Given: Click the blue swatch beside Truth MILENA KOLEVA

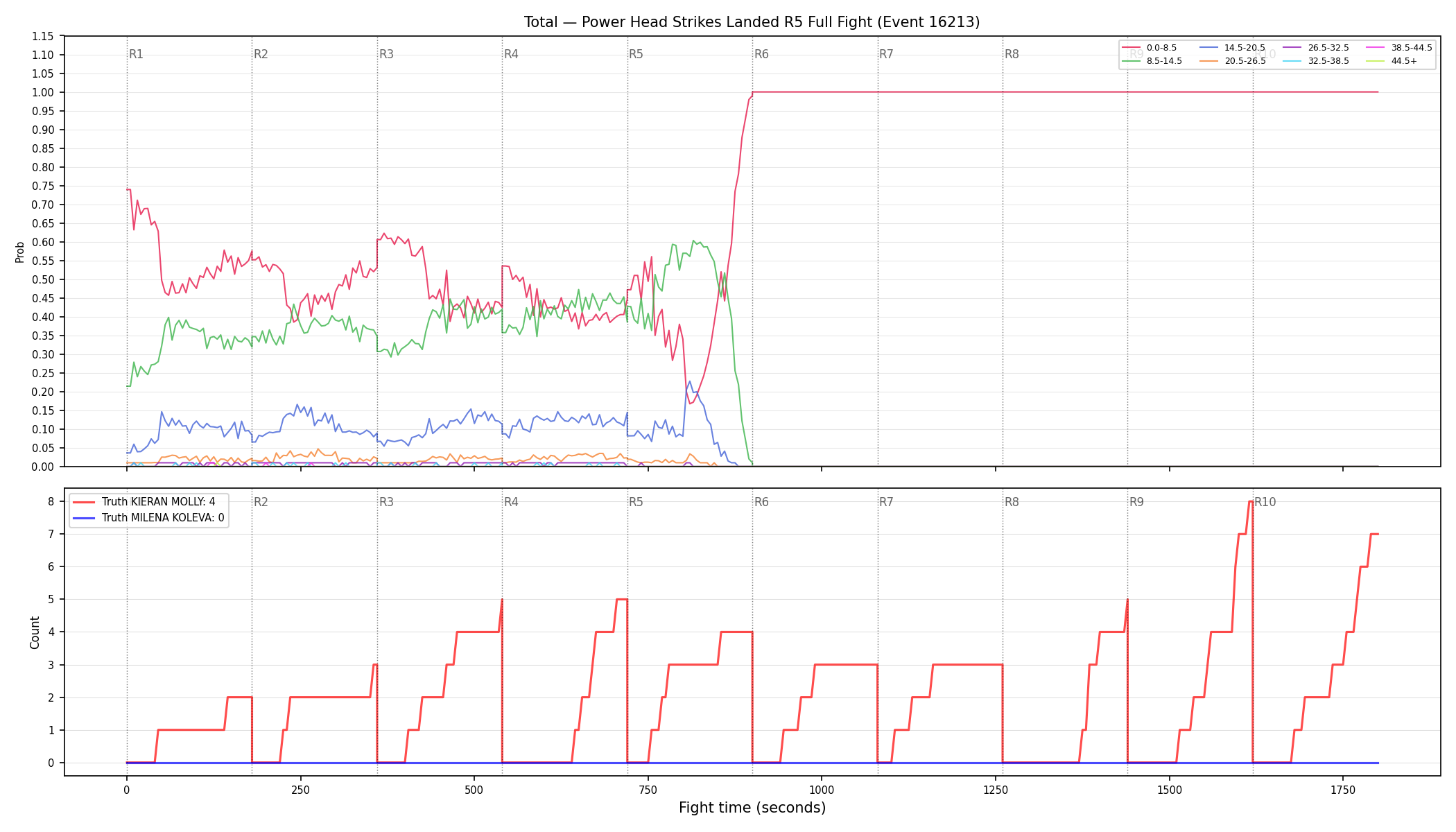Looking at the screenshot, I should [x=84, y=518].
